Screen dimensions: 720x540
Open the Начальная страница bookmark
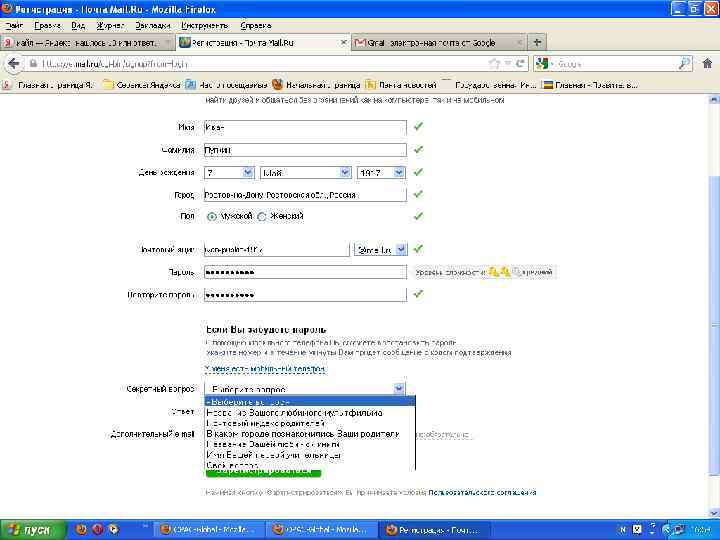pyautogui.click(x=316, y=85)
